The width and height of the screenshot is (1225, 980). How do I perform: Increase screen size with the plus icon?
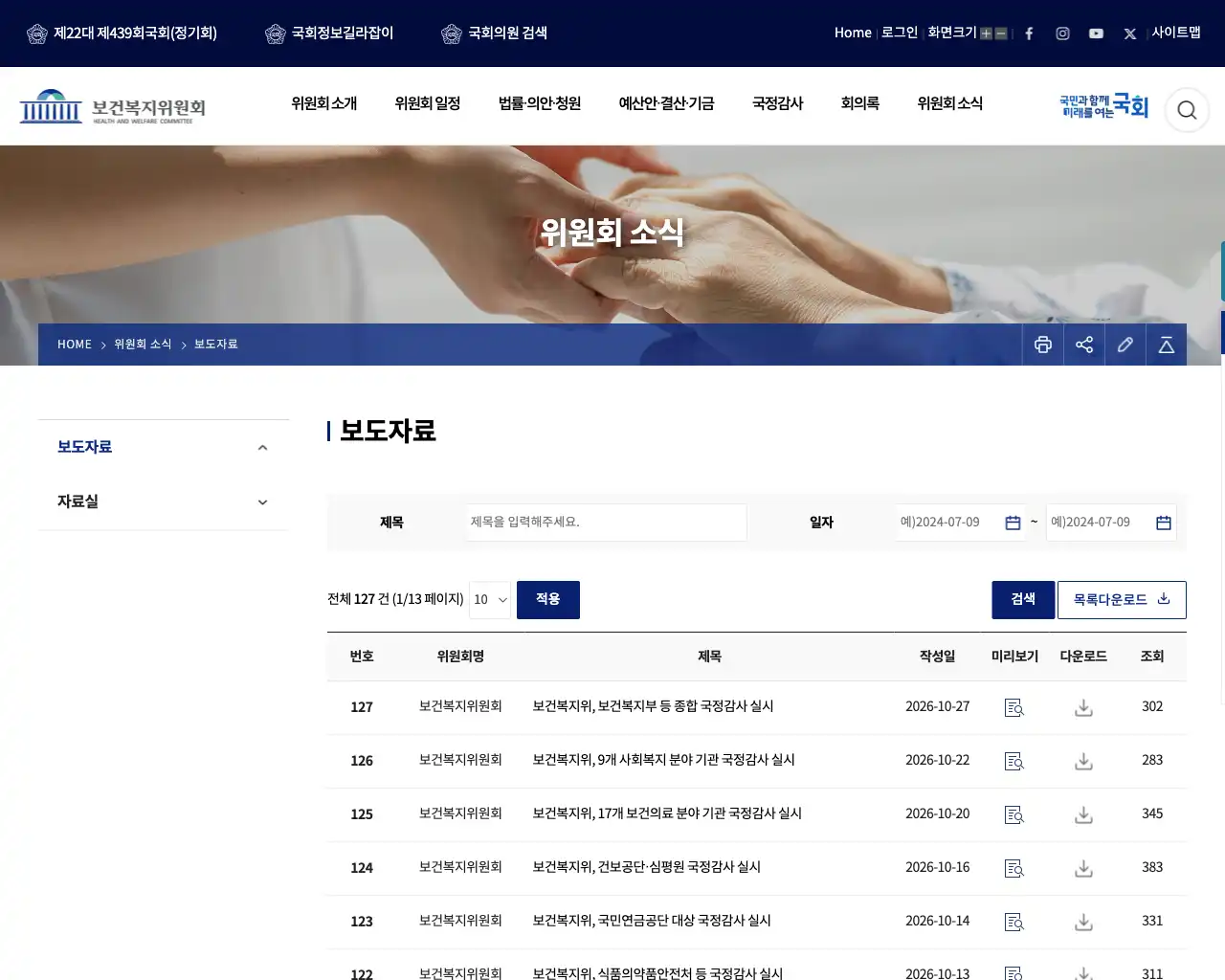click(x=986, y=33)
